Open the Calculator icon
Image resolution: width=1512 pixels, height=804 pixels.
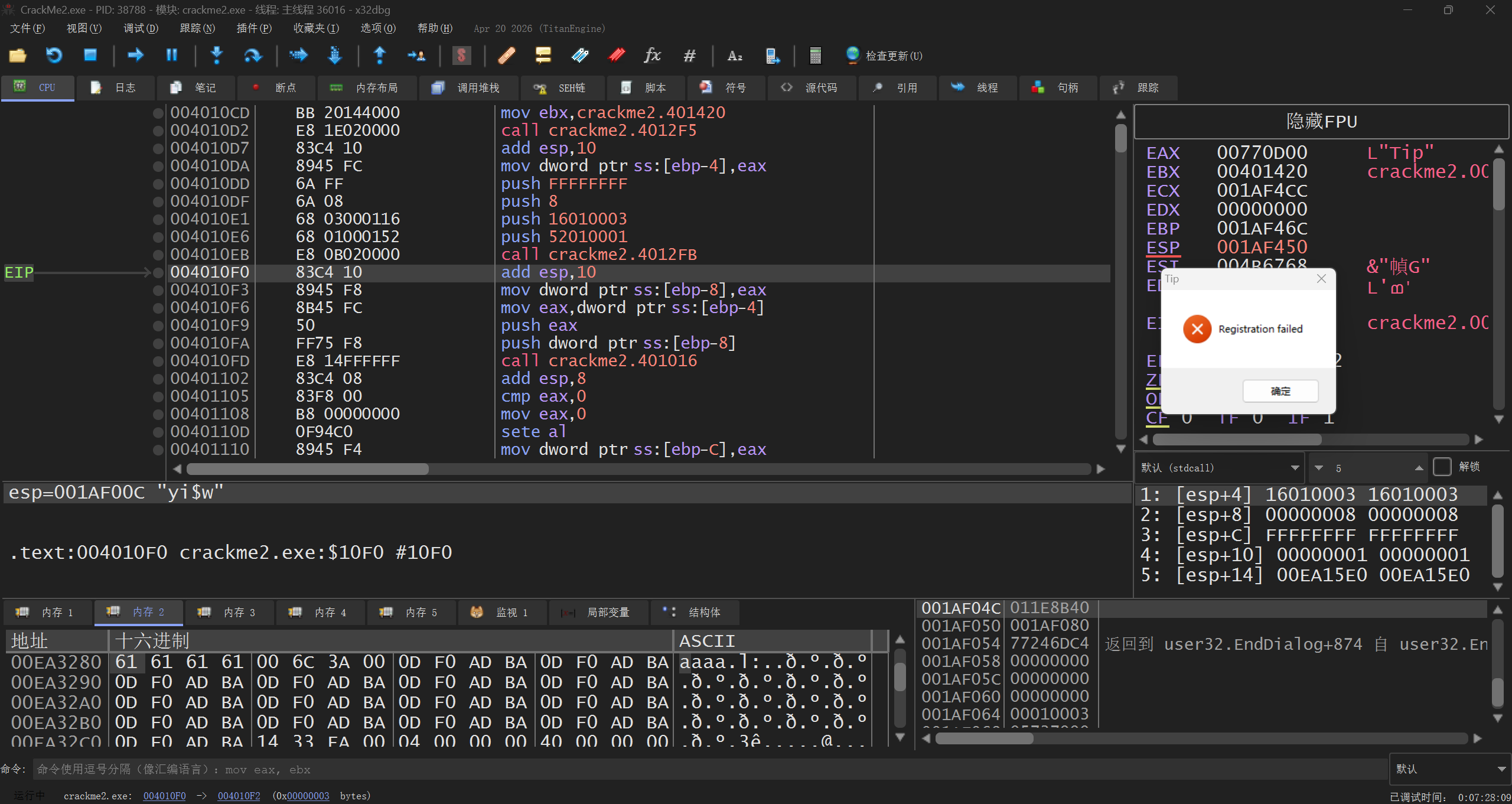(x=816, y=56)
